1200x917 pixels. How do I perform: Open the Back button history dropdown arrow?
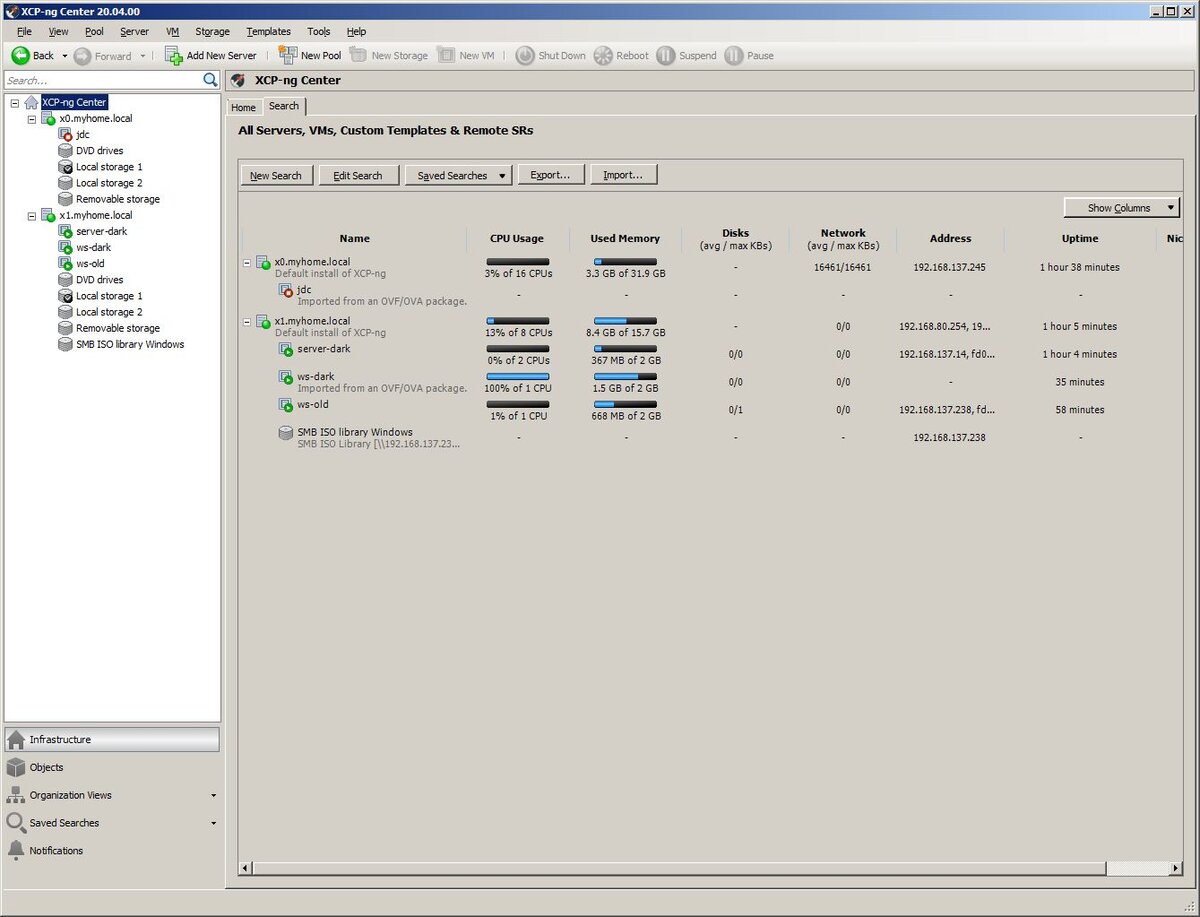[x=65, y=56]
